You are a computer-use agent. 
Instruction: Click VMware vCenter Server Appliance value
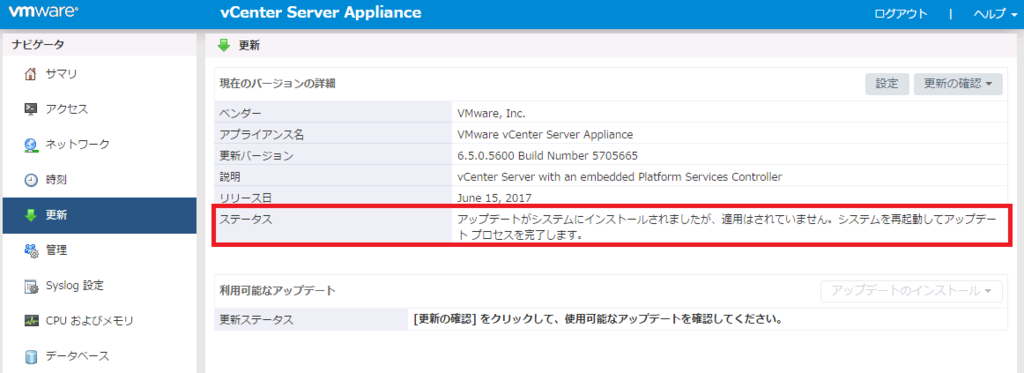[x=545, y=135]
